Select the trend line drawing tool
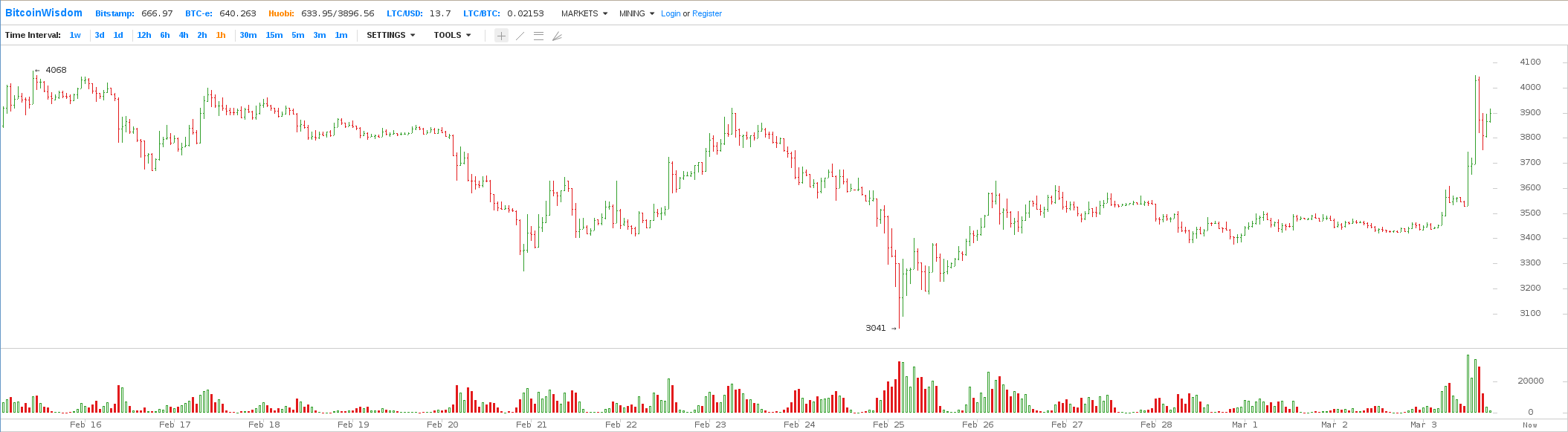Image resolution: width=1568 pixels, height=432 pixels. coord(520,36)
